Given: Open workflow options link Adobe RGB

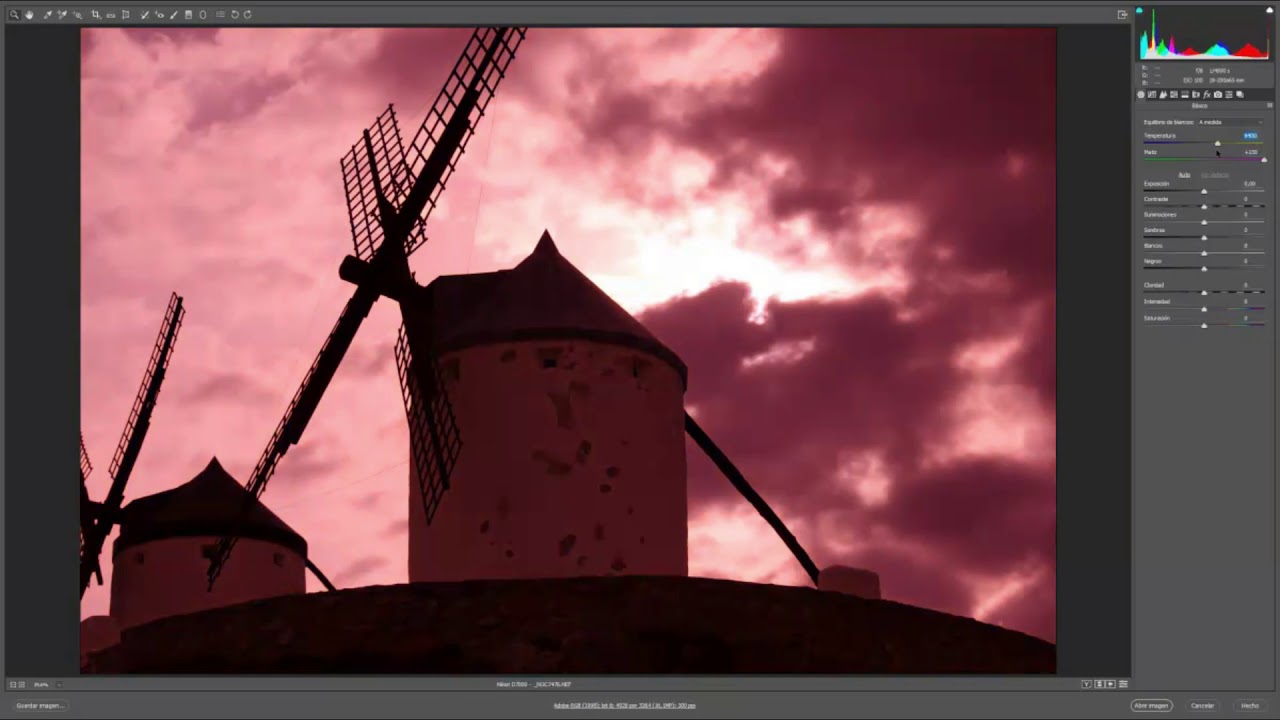Looking at the screenshot, I should (624, 705).
